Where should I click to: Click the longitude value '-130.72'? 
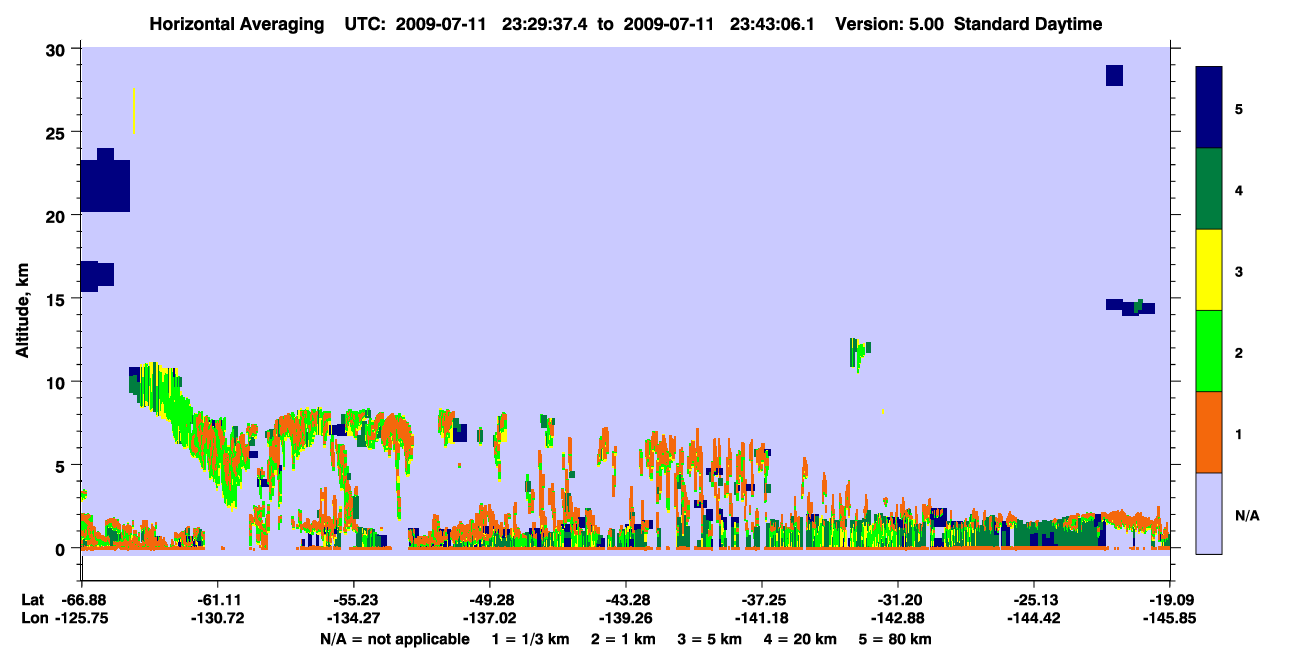point(217,618)
